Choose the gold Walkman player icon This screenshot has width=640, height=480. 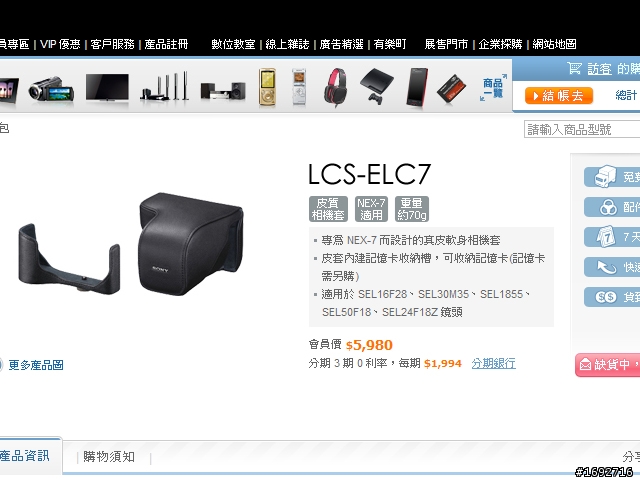(267, 87)
